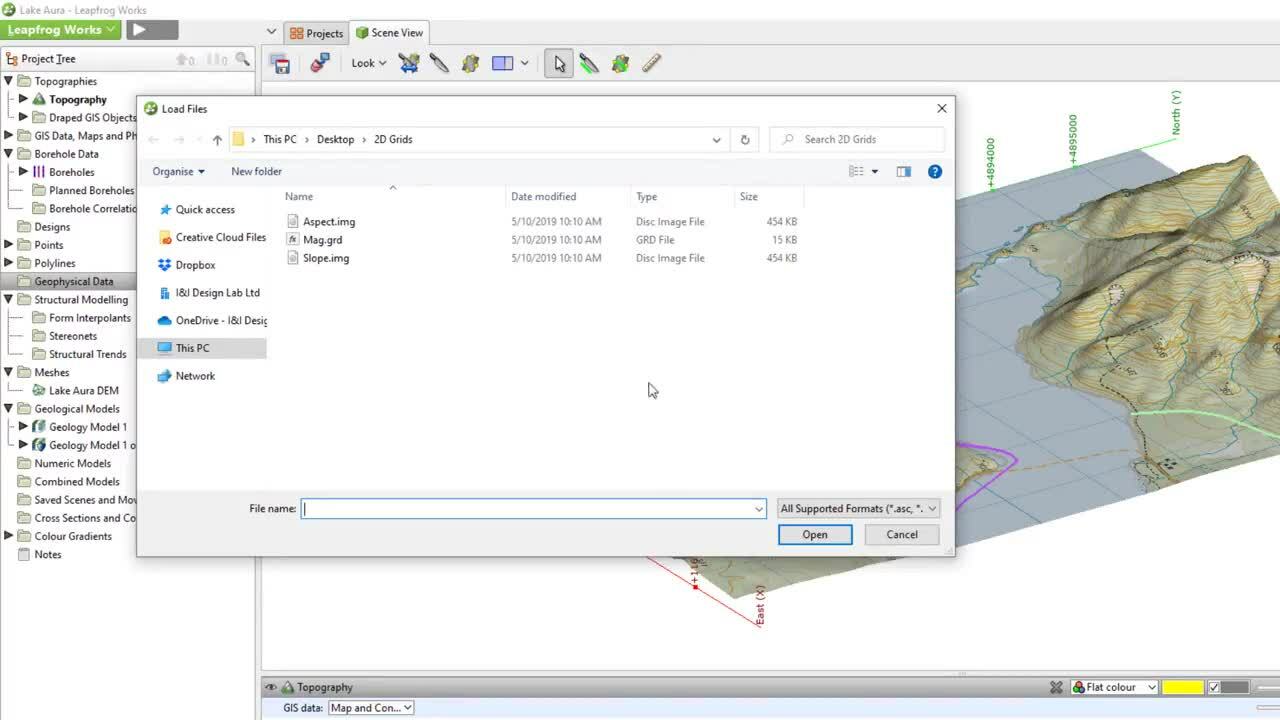The height and width of the screenshot is (720, 1280).
Task: Select Geophysical Data folder in tree
Action: click(x=73, y=281)
